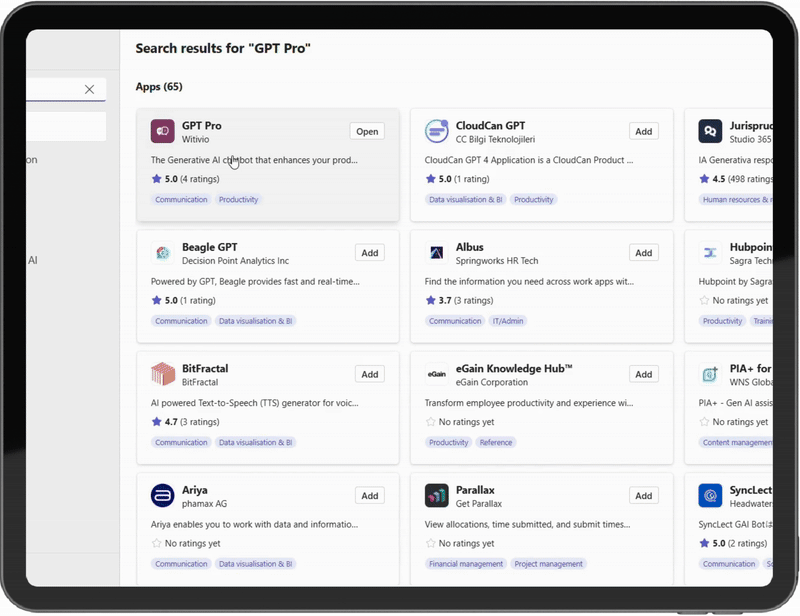Click the Communication tag on GPT Pro

[181, 200]
